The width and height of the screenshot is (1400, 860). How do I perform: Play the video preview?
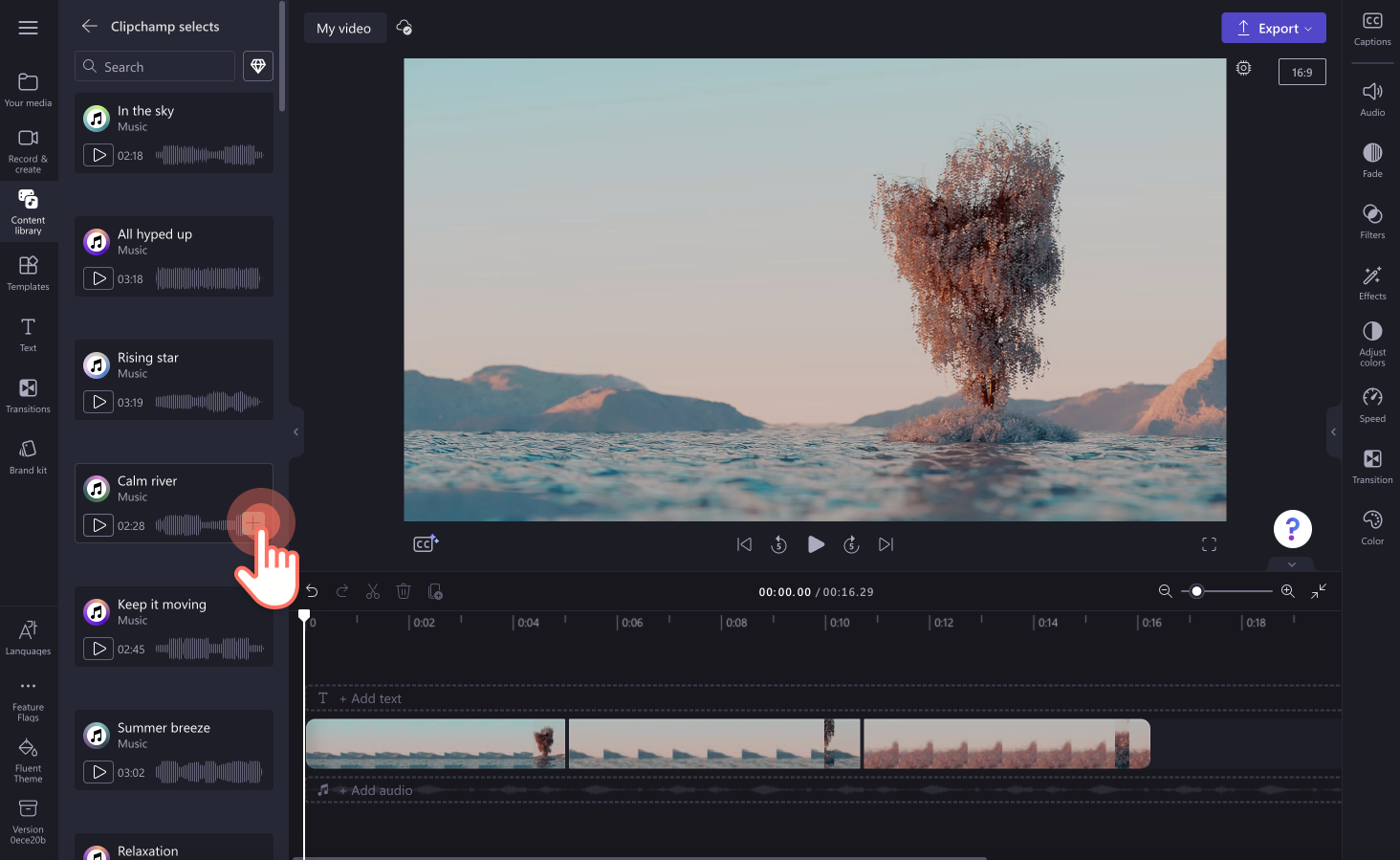pos(816,544)
